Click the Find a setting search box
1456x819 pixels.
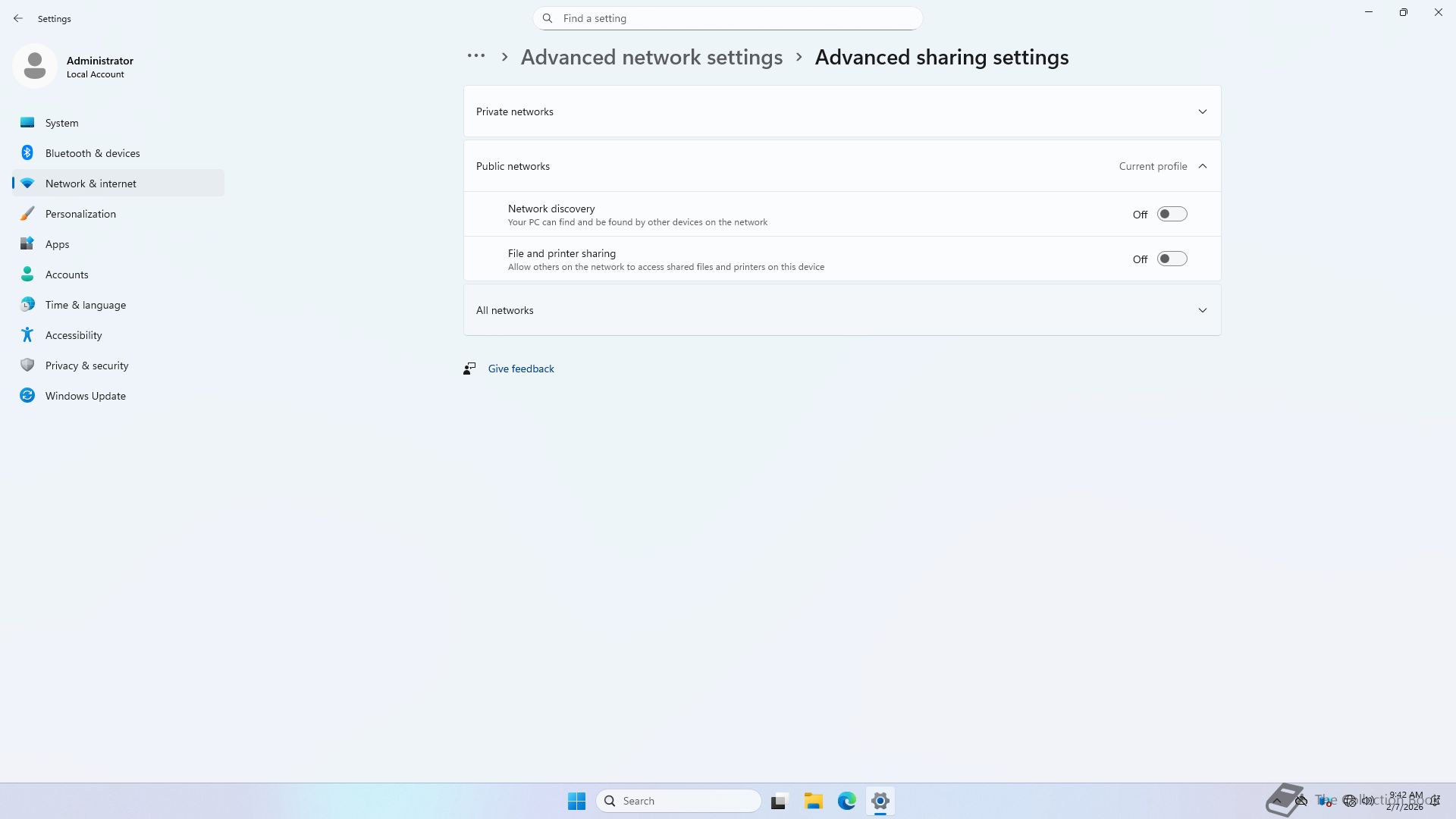(x=728, y=18)
